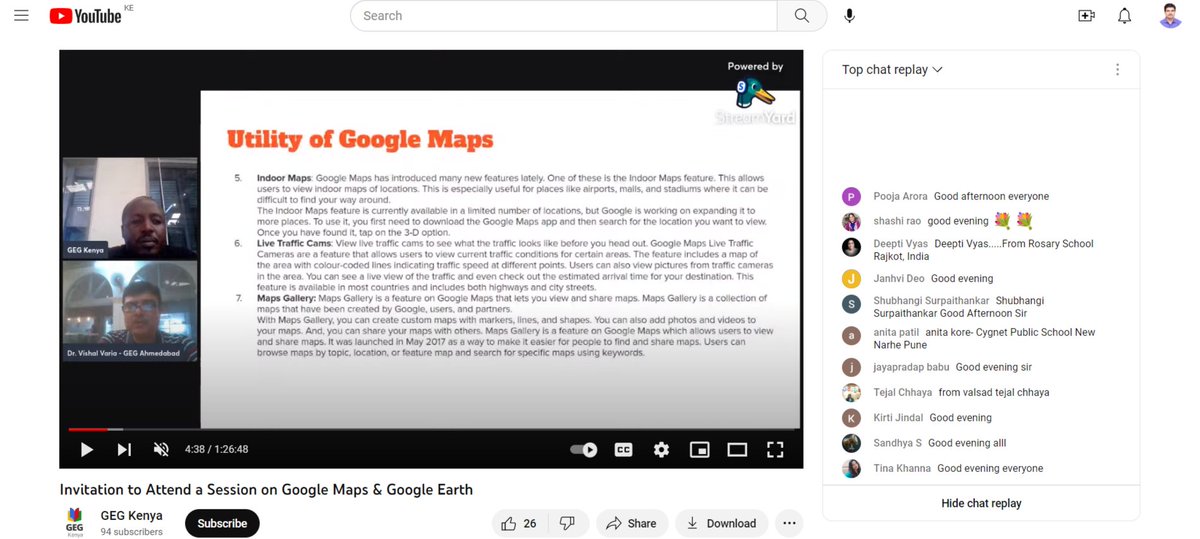Open the notifications bell
The width and height of the screenshot is (1200, 539).
1125,16
